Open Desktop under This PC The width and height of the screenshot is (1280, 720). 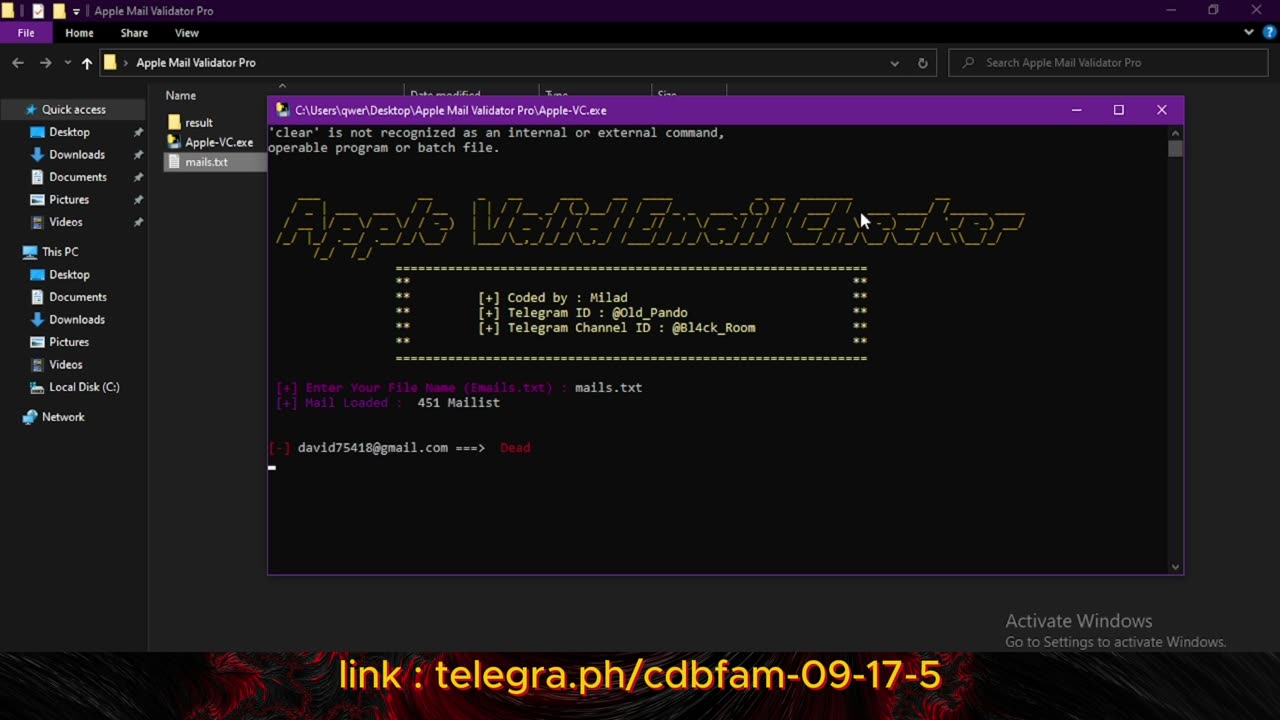click(69, 275)
